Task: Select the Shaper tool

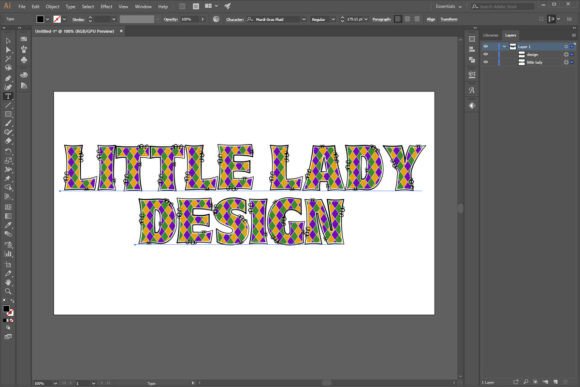Action: [x=8, y=132]
